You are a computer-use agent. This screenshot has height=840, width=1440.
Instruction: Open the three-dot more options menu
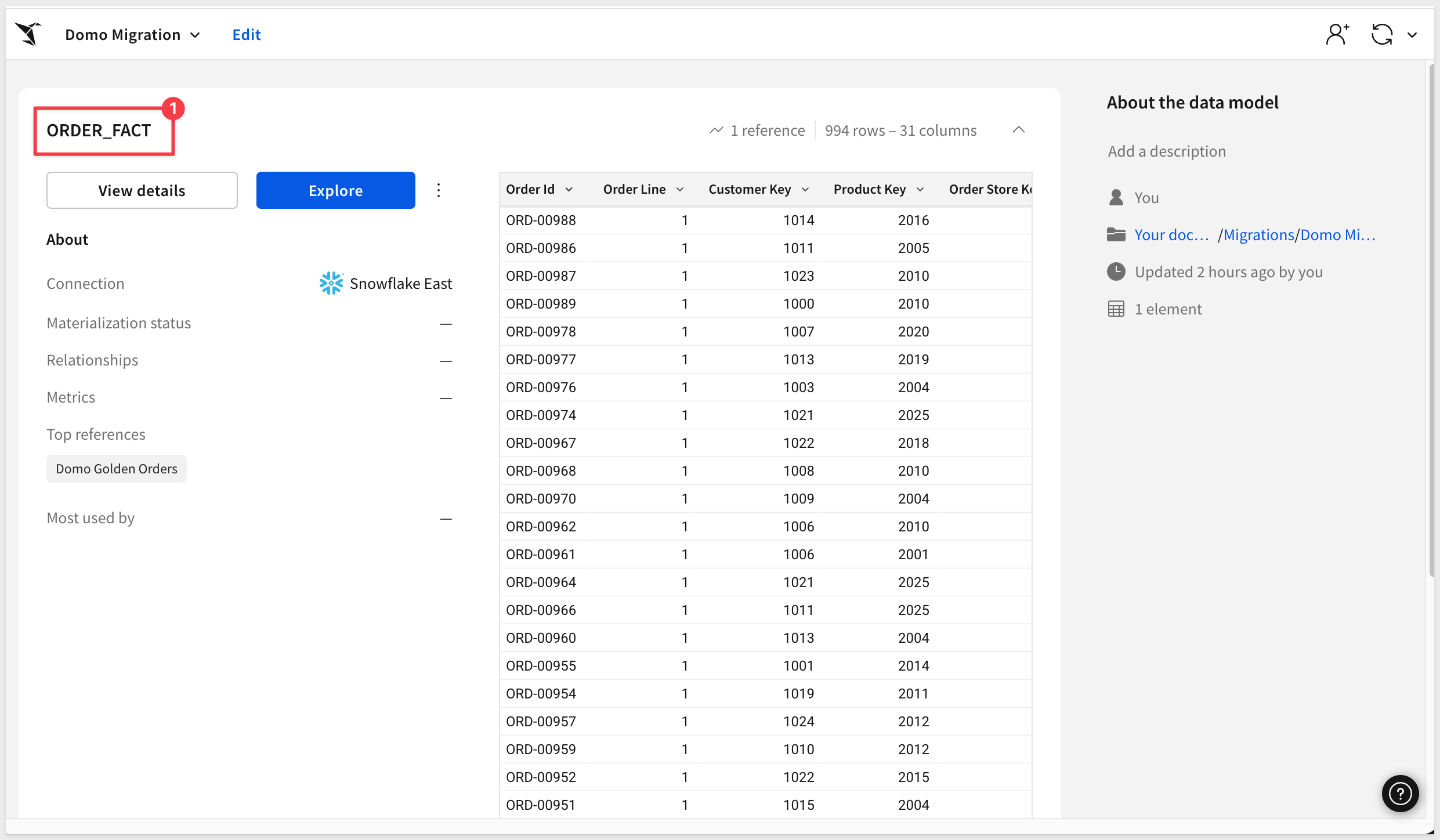tap(439, 190)
